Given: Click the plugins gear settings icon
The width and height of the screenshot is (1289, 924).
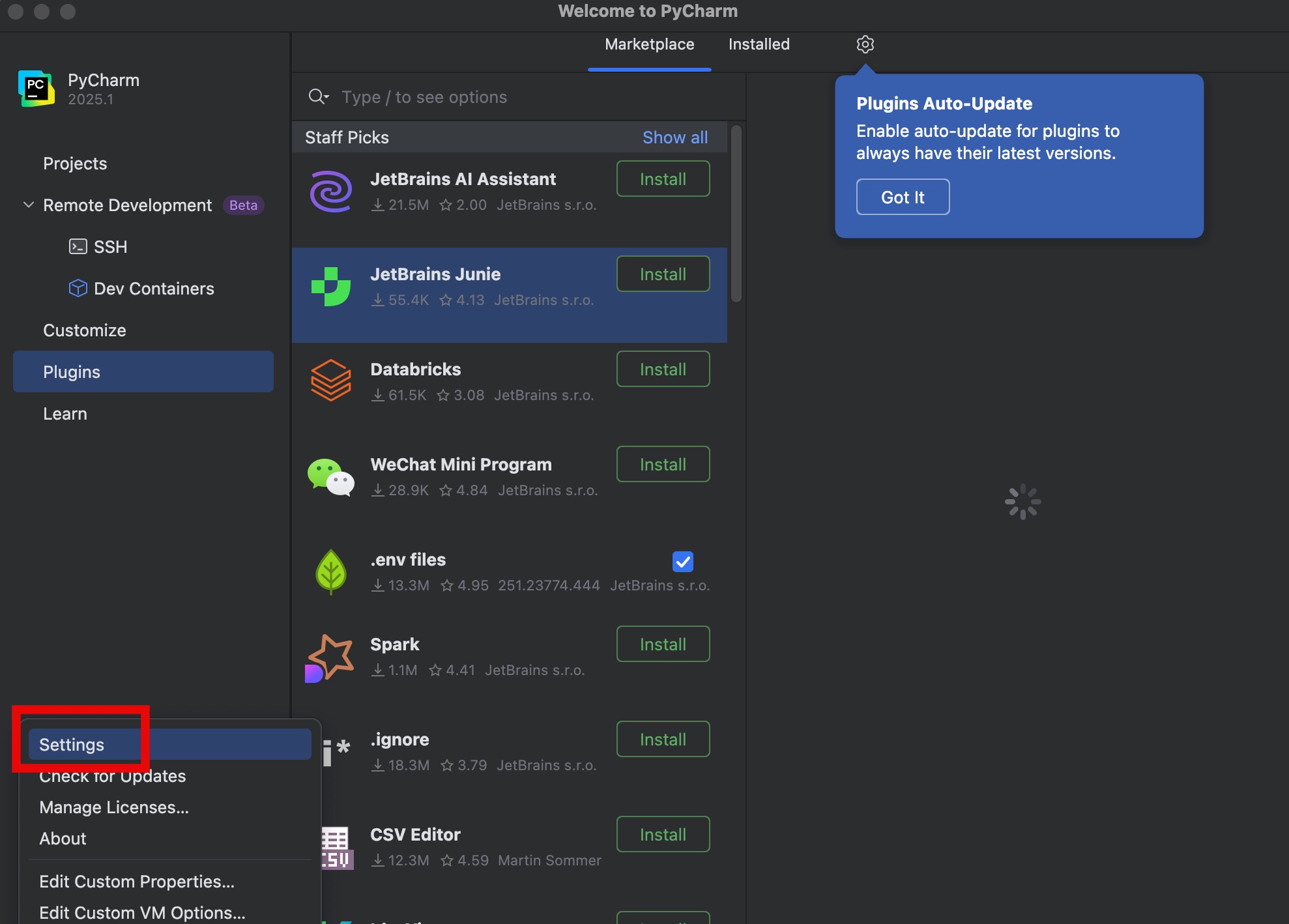Looking at the screenshot, I should tap(865, 44).
